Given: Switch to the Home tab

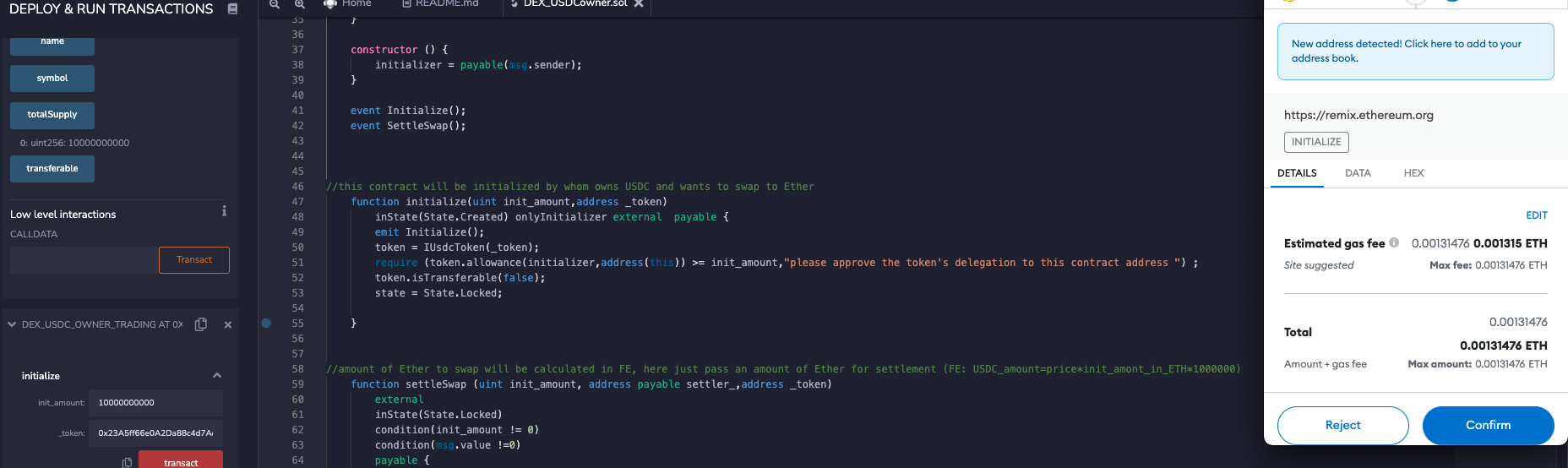Looking at the screenshot, I should tap(348, 3).
